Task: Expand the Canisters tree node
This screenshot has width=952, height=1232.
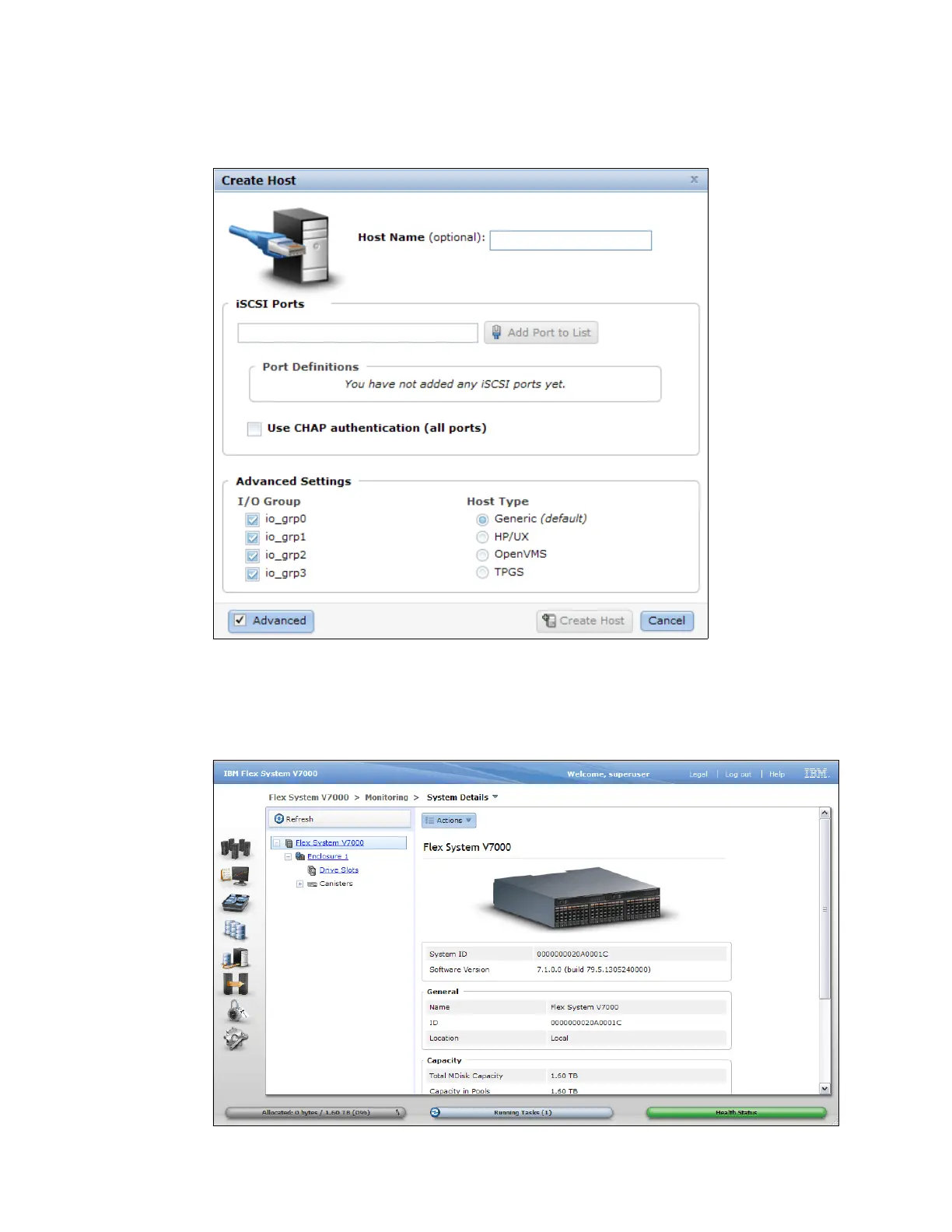Action: pos(299,884)
